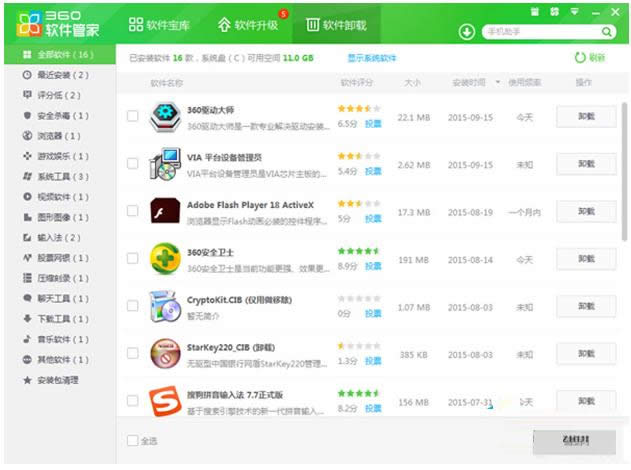Enable the 全选 select-all checkbox

point(133,440)
